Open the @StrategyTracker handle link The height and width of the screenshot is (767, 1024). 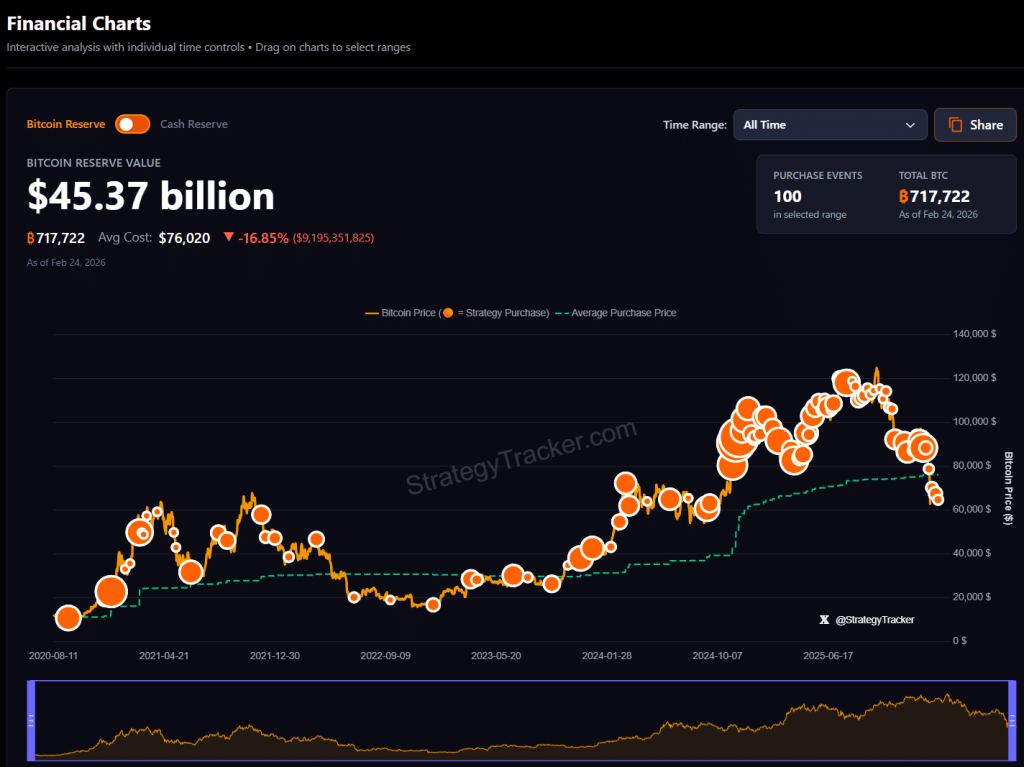pyautogui.click(x=875, y=620)
